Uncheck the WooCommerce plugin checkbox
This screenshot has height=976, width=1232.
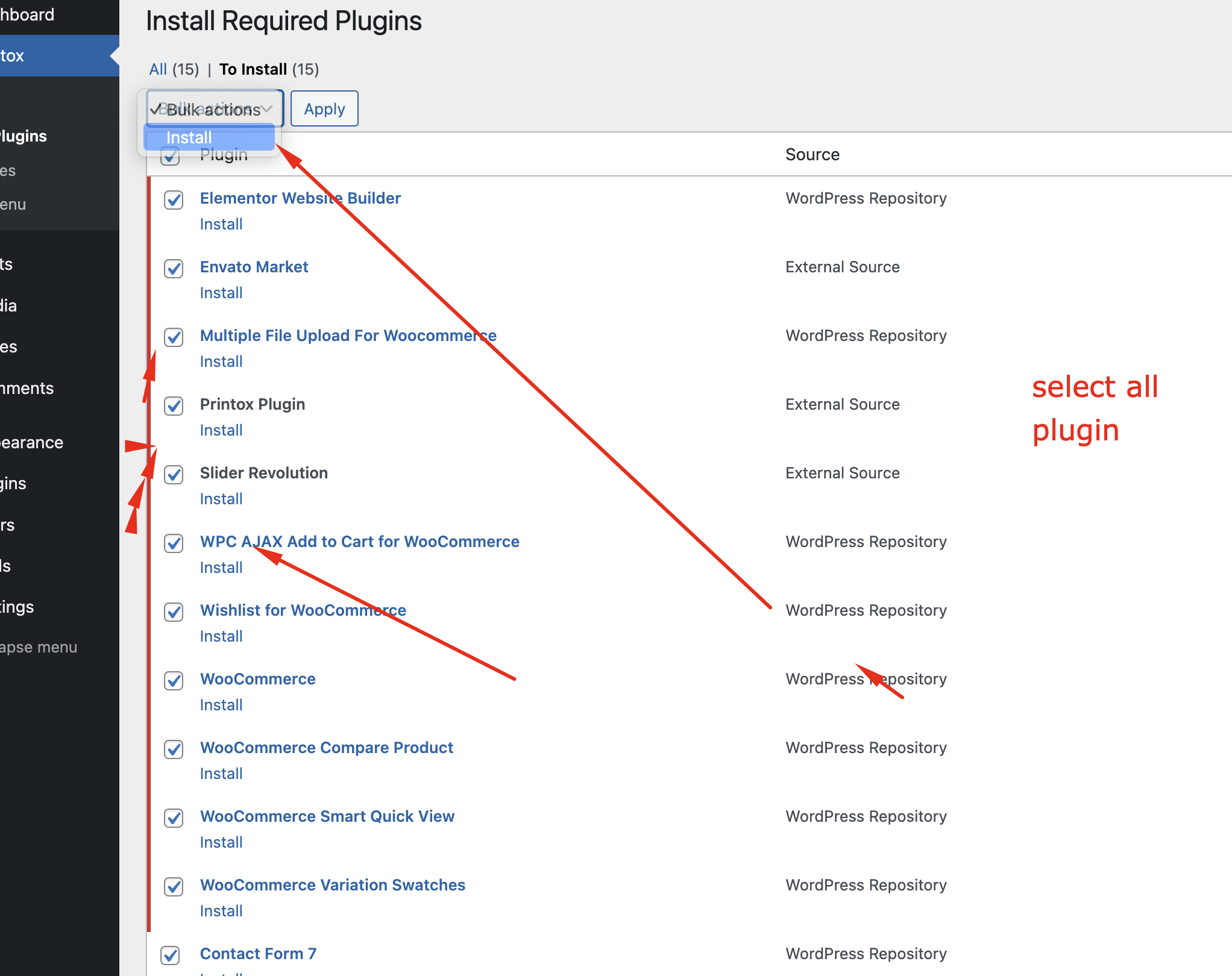174,680
